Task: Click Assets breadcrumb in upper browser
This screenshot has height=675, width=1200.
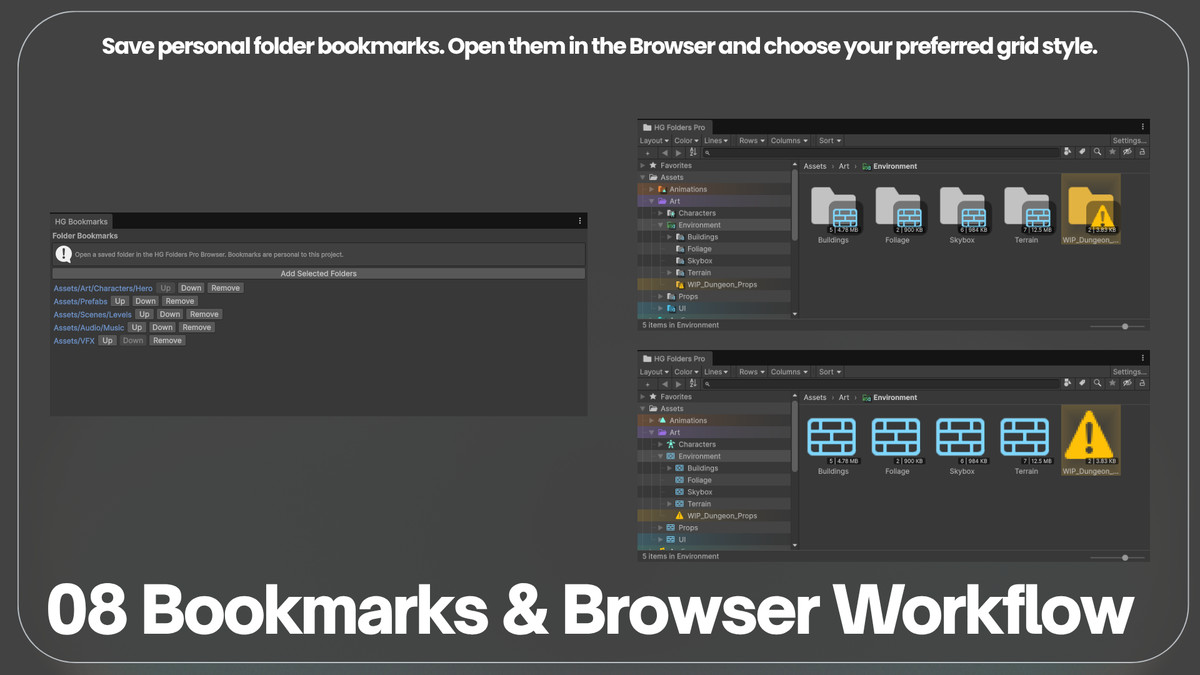Action: 815,167
